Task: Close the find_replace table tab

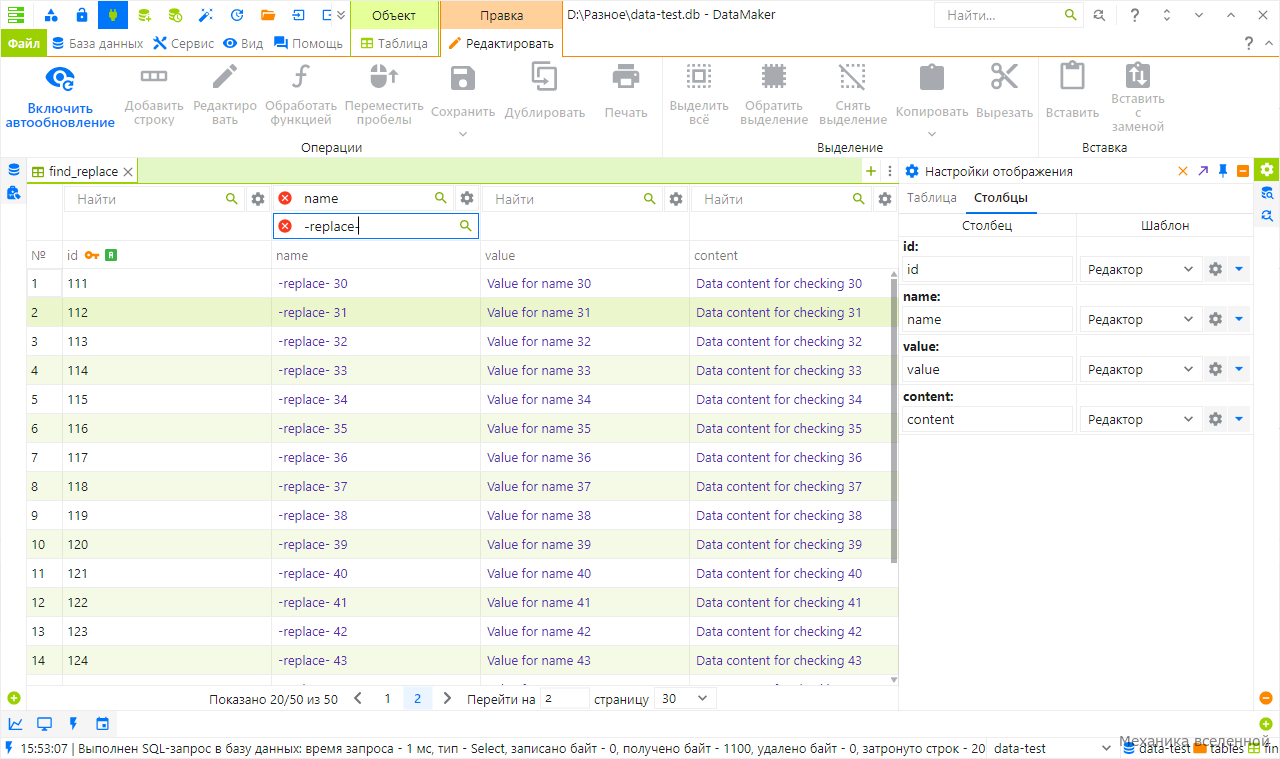Action: click(127, 172)
